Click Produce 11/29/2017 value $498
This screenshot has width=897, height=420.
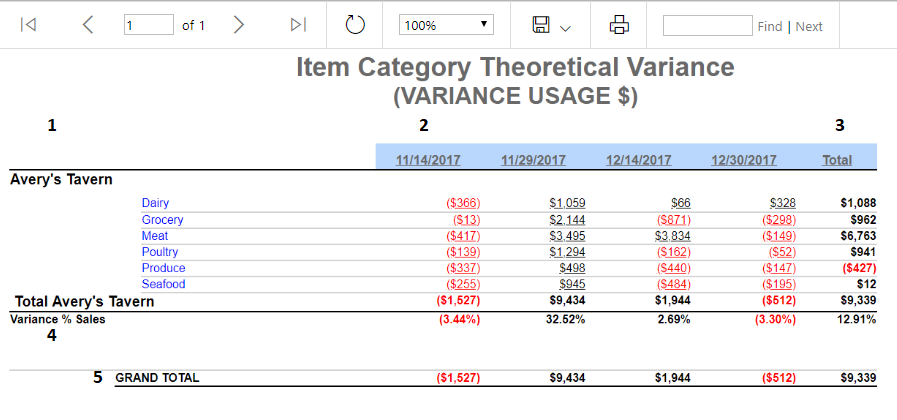572,268
